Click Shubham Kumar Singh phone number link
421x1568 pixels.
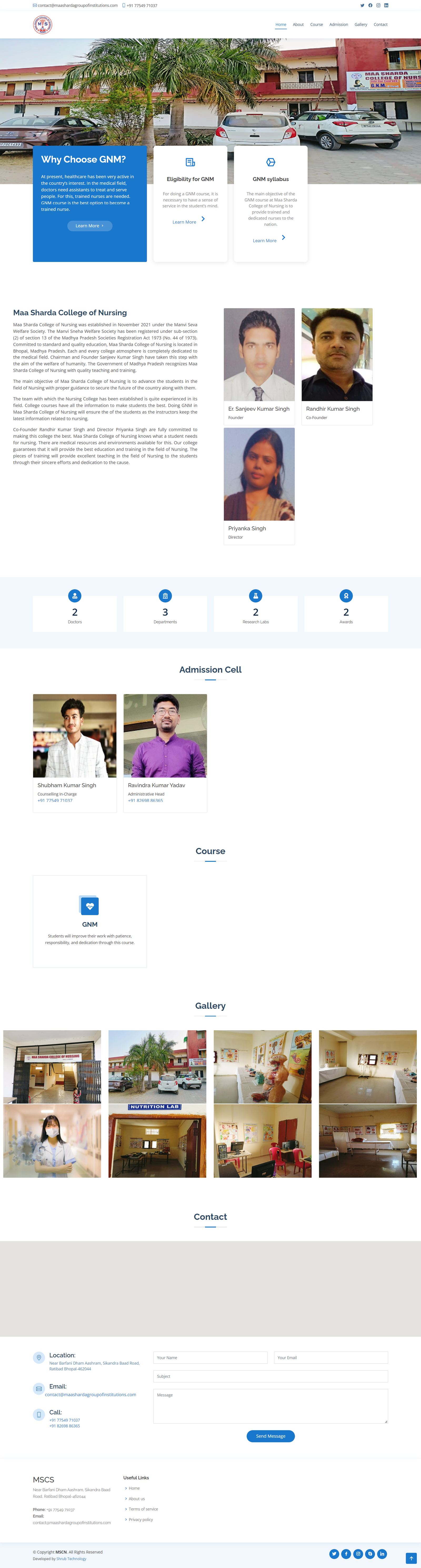coord(55,800)
